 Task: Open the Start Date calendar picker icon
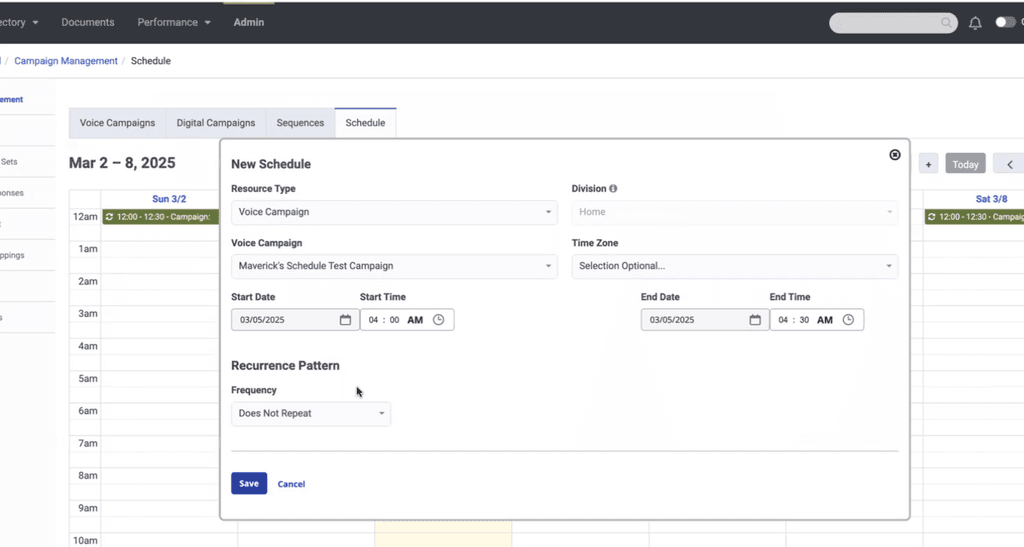(x=345, y=320)
